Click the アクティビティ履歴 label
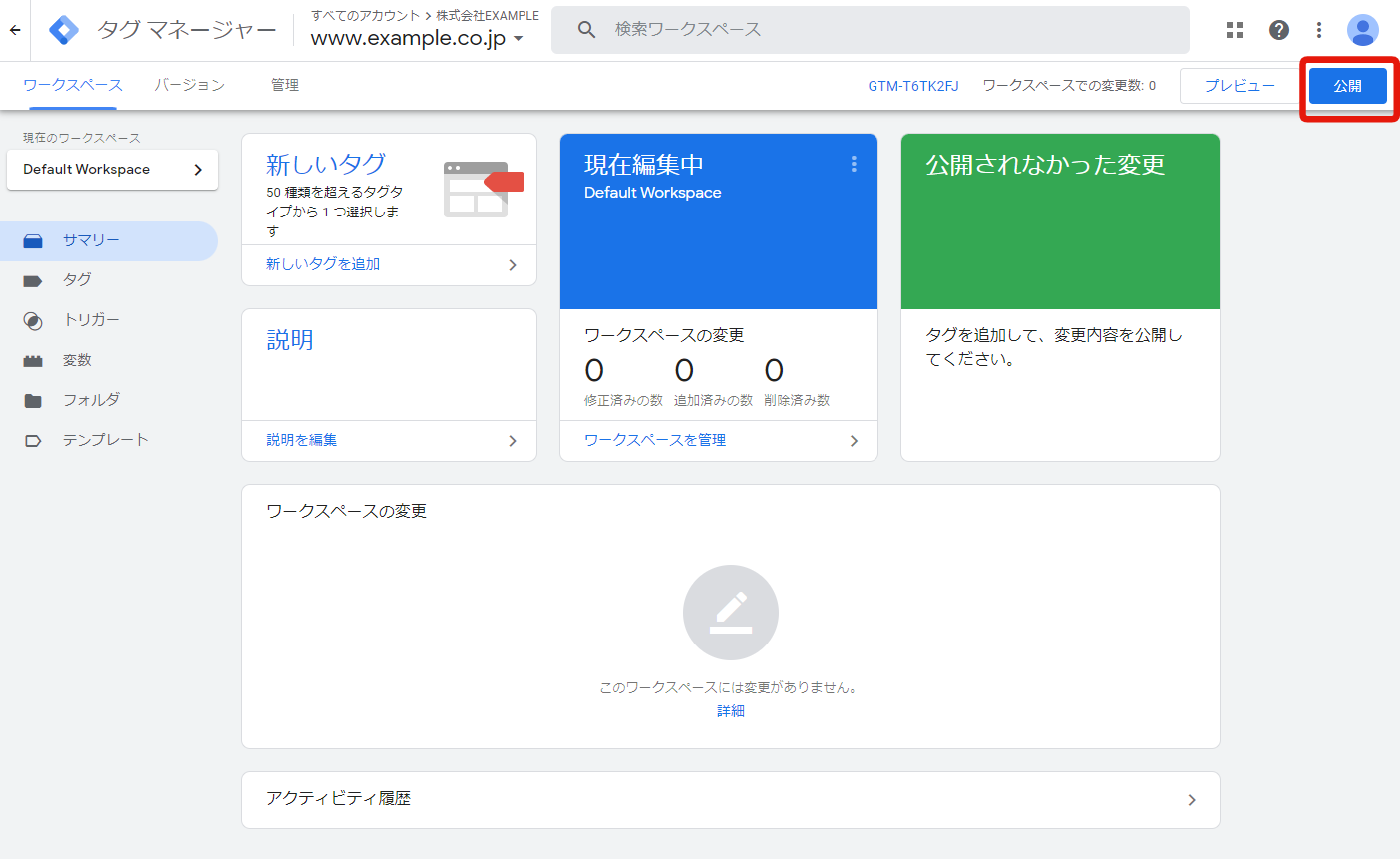This screenshot has height=859, width=1400. click(x=339, y=798)
